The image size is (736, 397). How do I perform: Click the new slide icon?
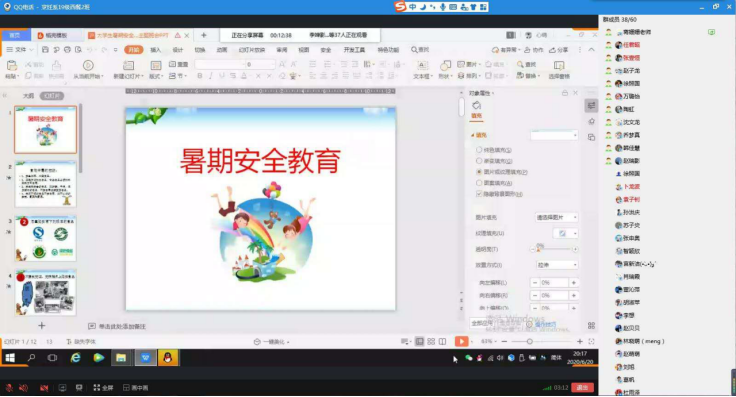pos(128,65)
